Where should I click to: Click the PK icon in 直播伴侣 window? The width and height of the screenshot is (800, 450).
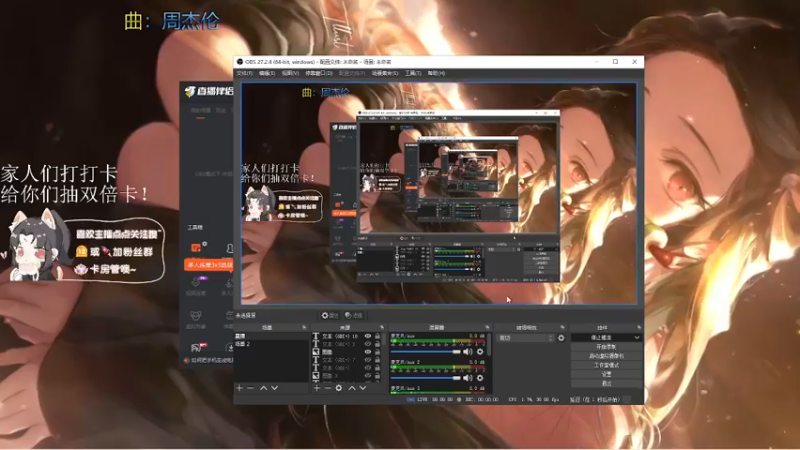pyautogui.click(x=196, y=348)
